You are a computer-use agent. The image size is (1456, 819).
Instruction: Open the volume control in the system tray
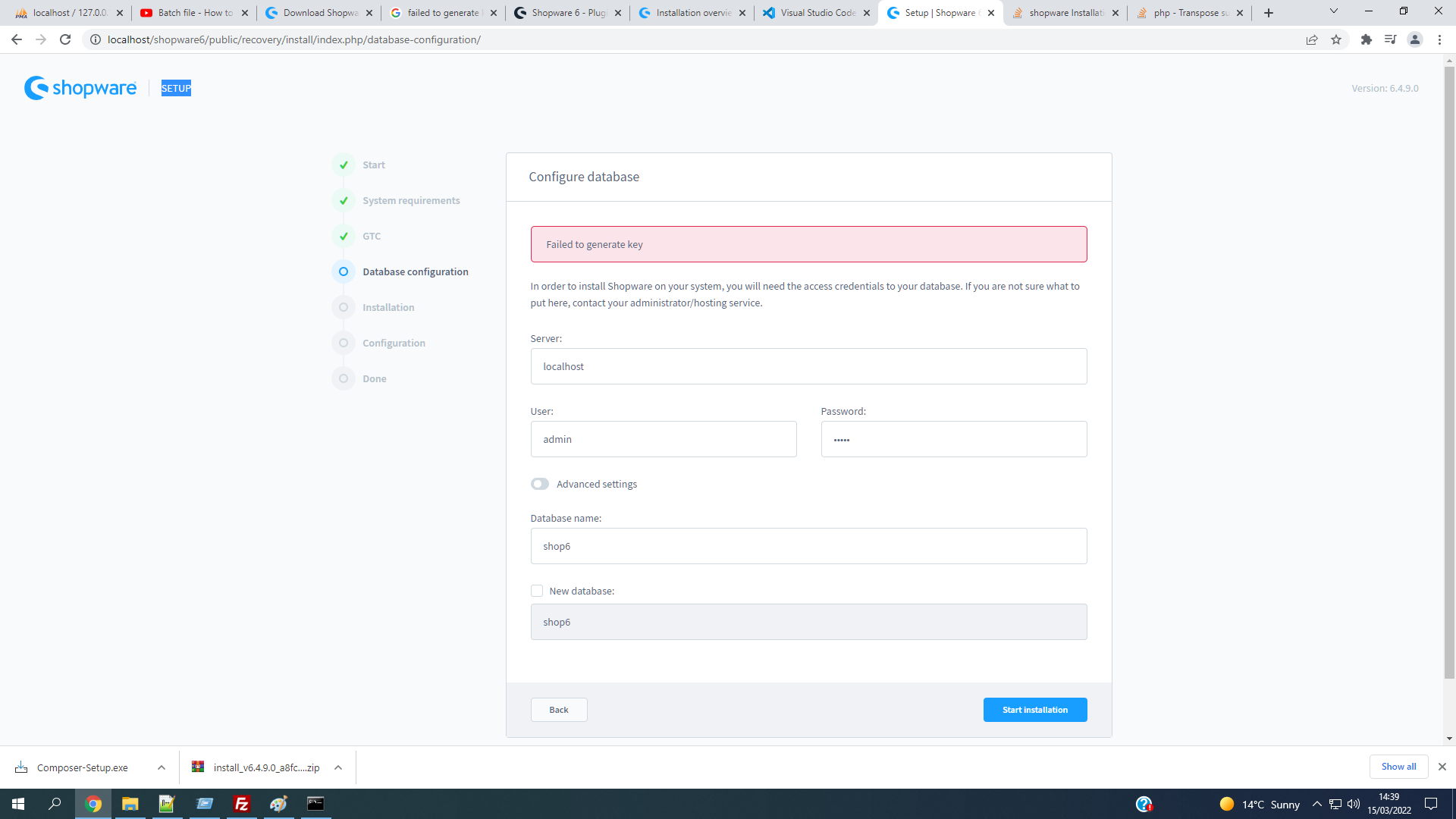(1354, 804)
